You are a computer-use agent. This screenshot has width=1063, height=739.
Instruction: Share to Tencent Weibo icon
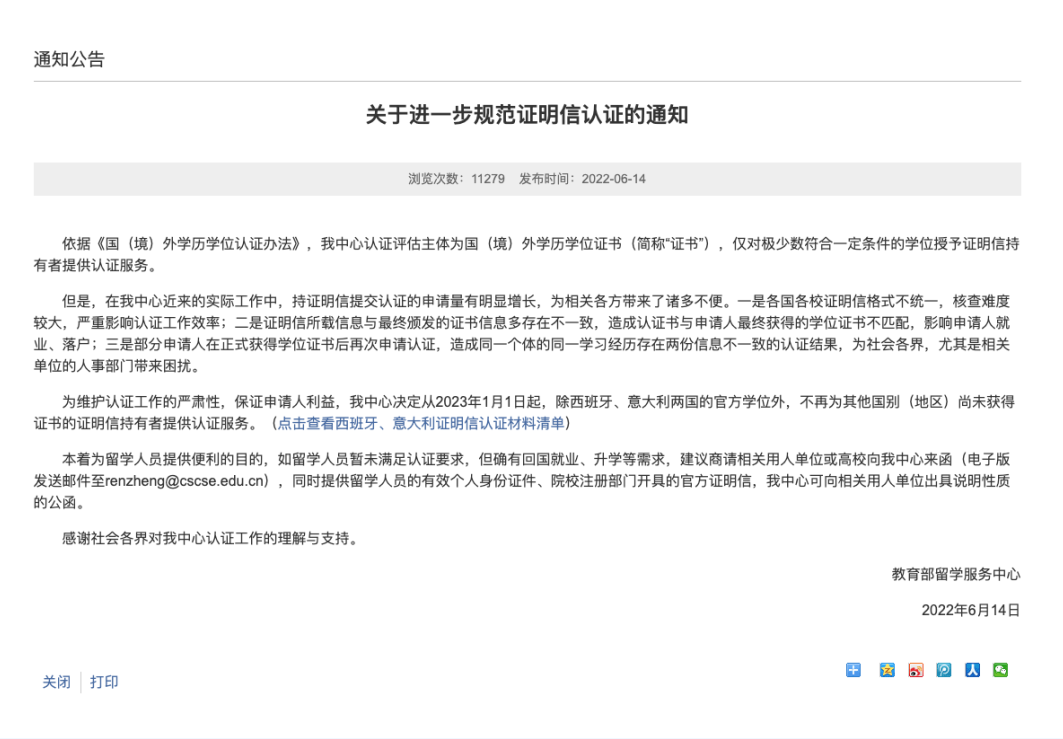click(x=944, y=670)
